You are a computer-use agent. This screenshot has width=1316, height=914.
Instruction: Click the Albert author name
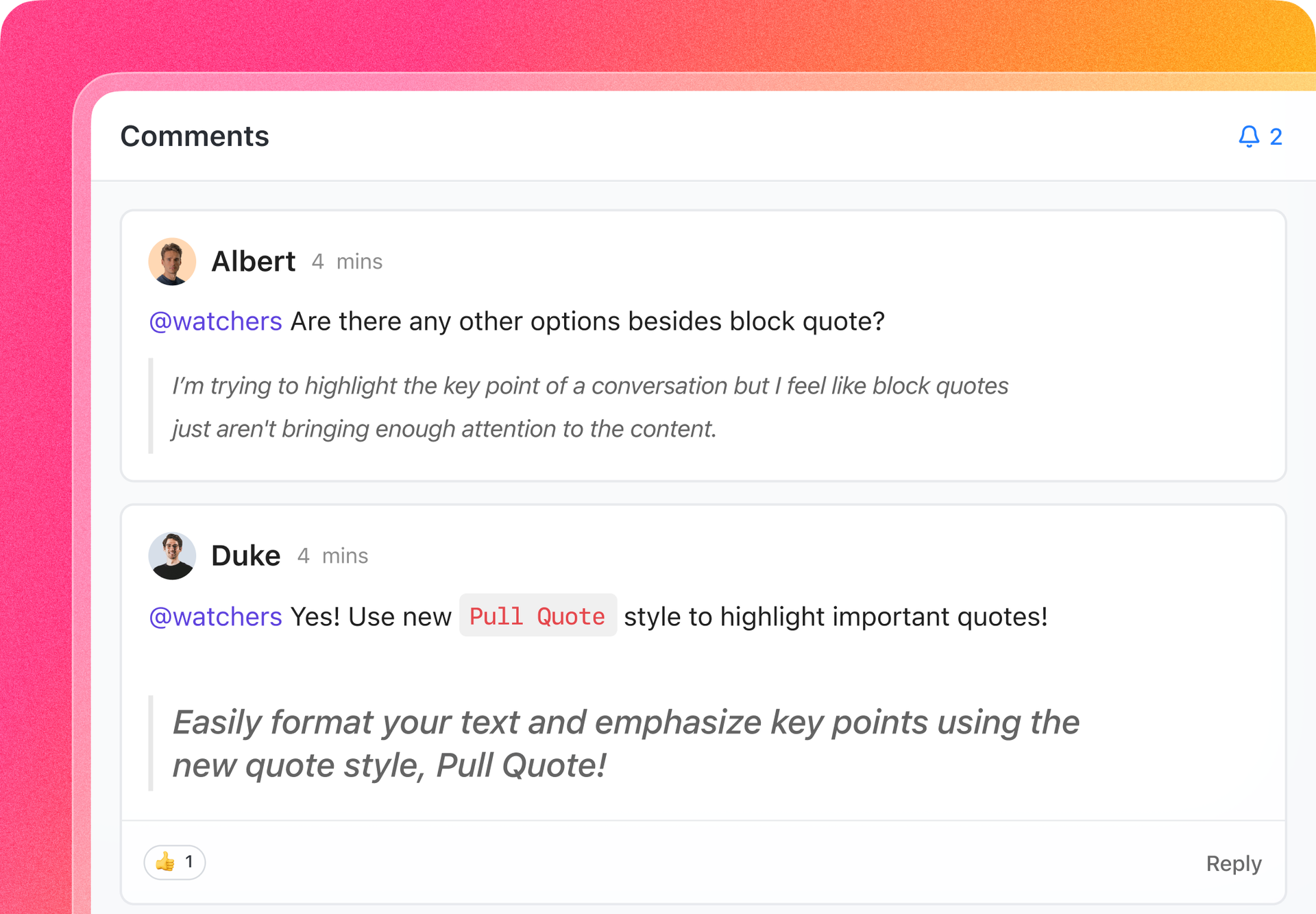[x=253, y=261]
